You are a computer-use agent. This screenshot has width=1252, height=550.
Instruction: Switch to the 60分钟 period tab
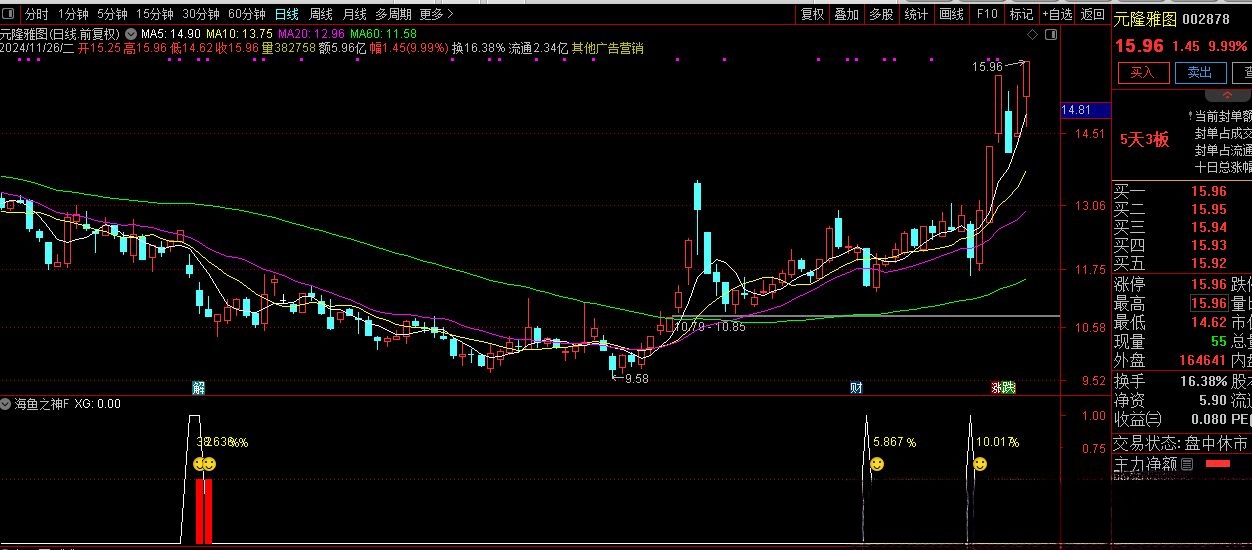coord(247,14)
